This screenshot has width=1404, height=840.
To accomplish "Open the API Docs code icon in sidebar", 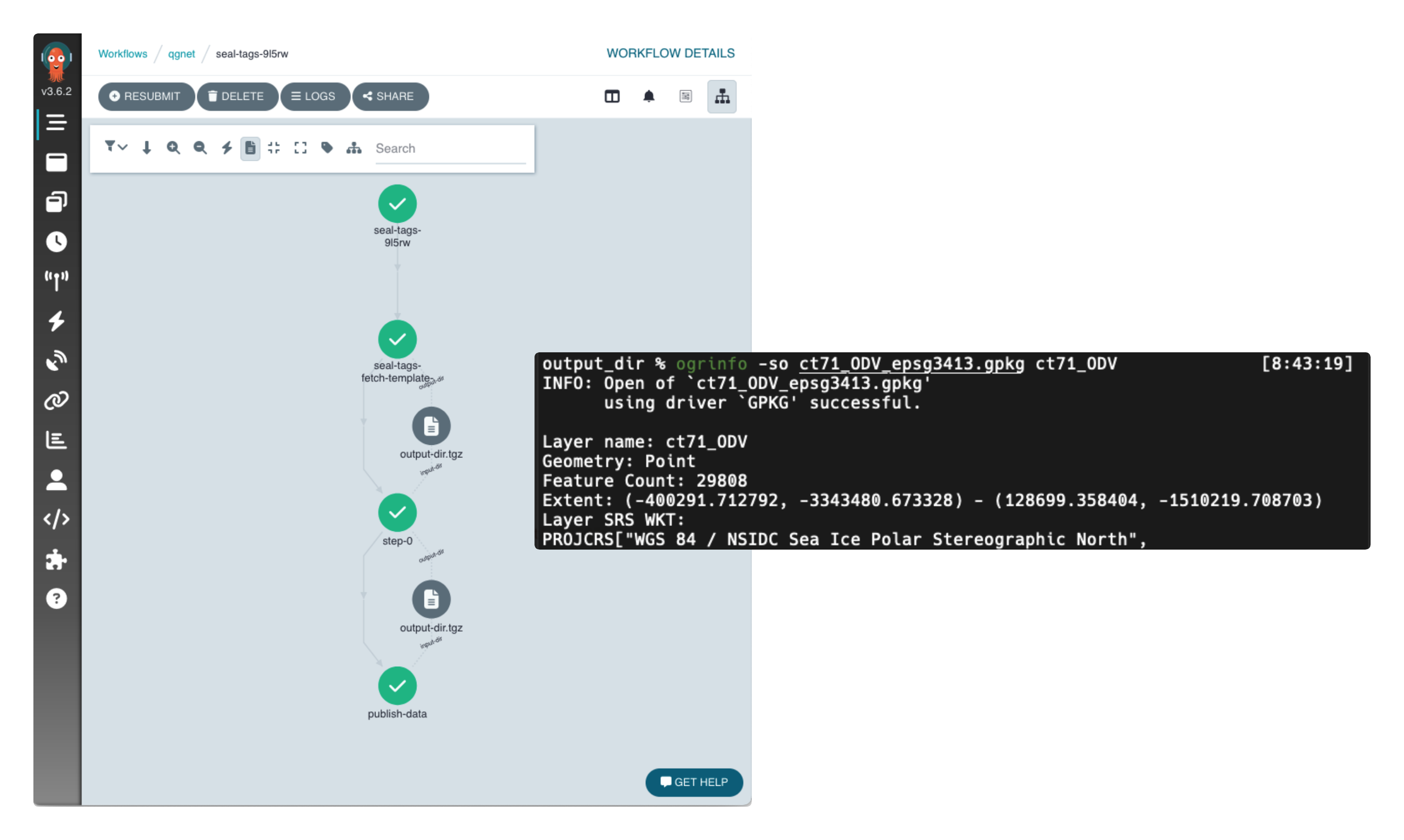I will [x=56, y=519].
